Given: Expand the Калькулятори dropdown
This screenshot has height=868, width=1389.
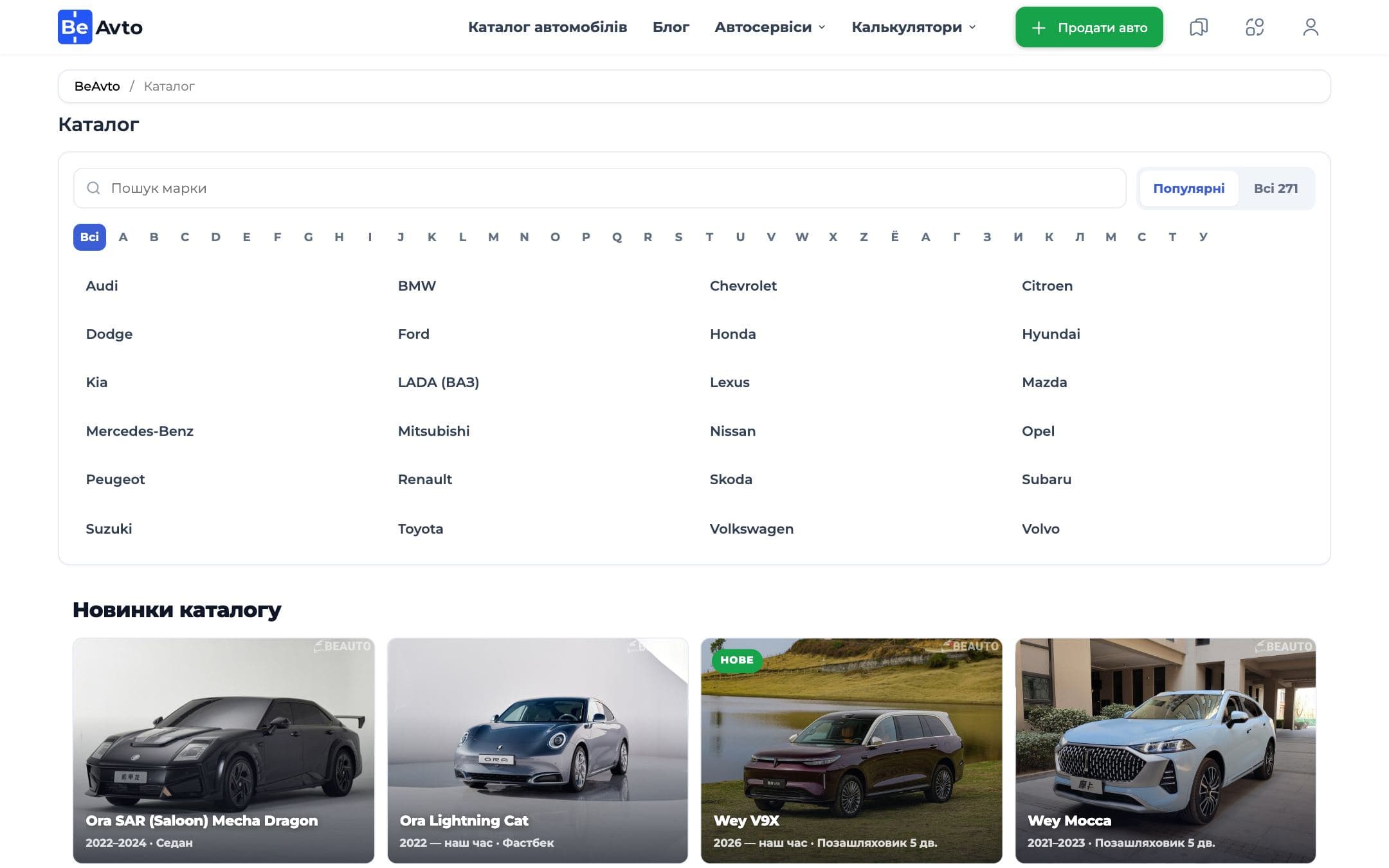Looking at the screenshot, I should [x=914, y=27].
